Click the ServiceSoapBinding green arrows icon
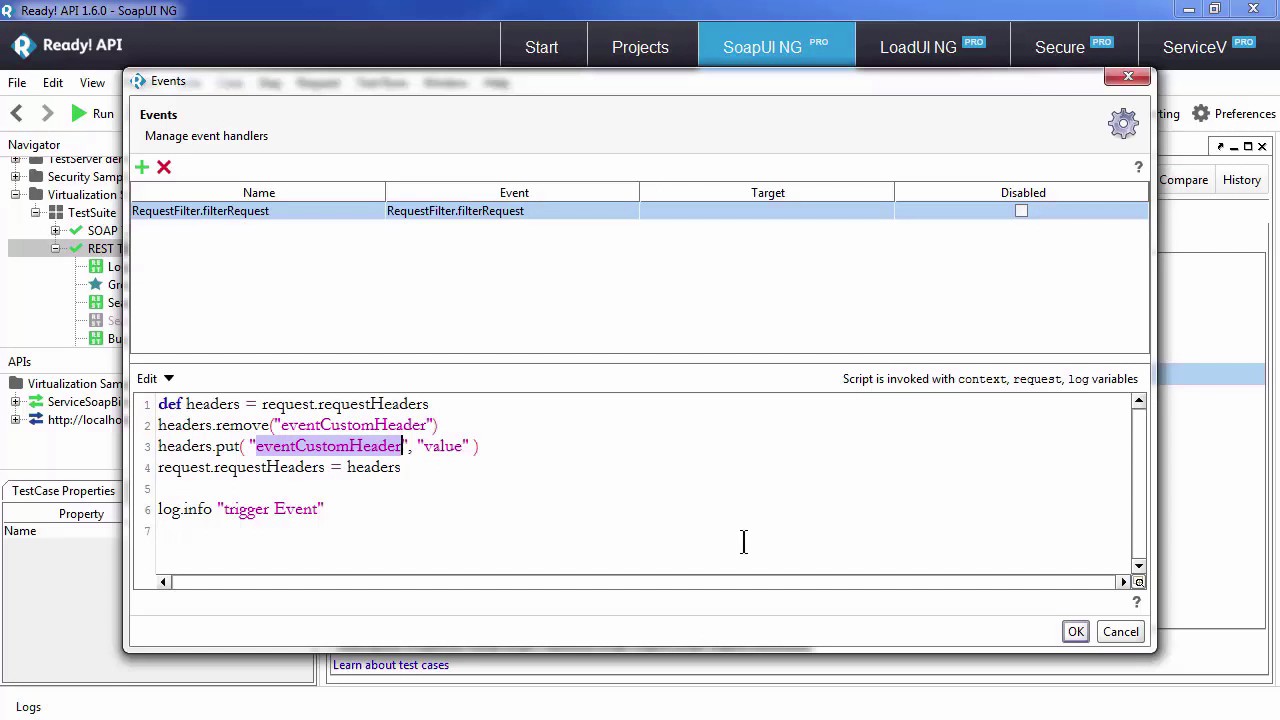Viewport: 1280px width, 720px height. [x=36, y=402]
